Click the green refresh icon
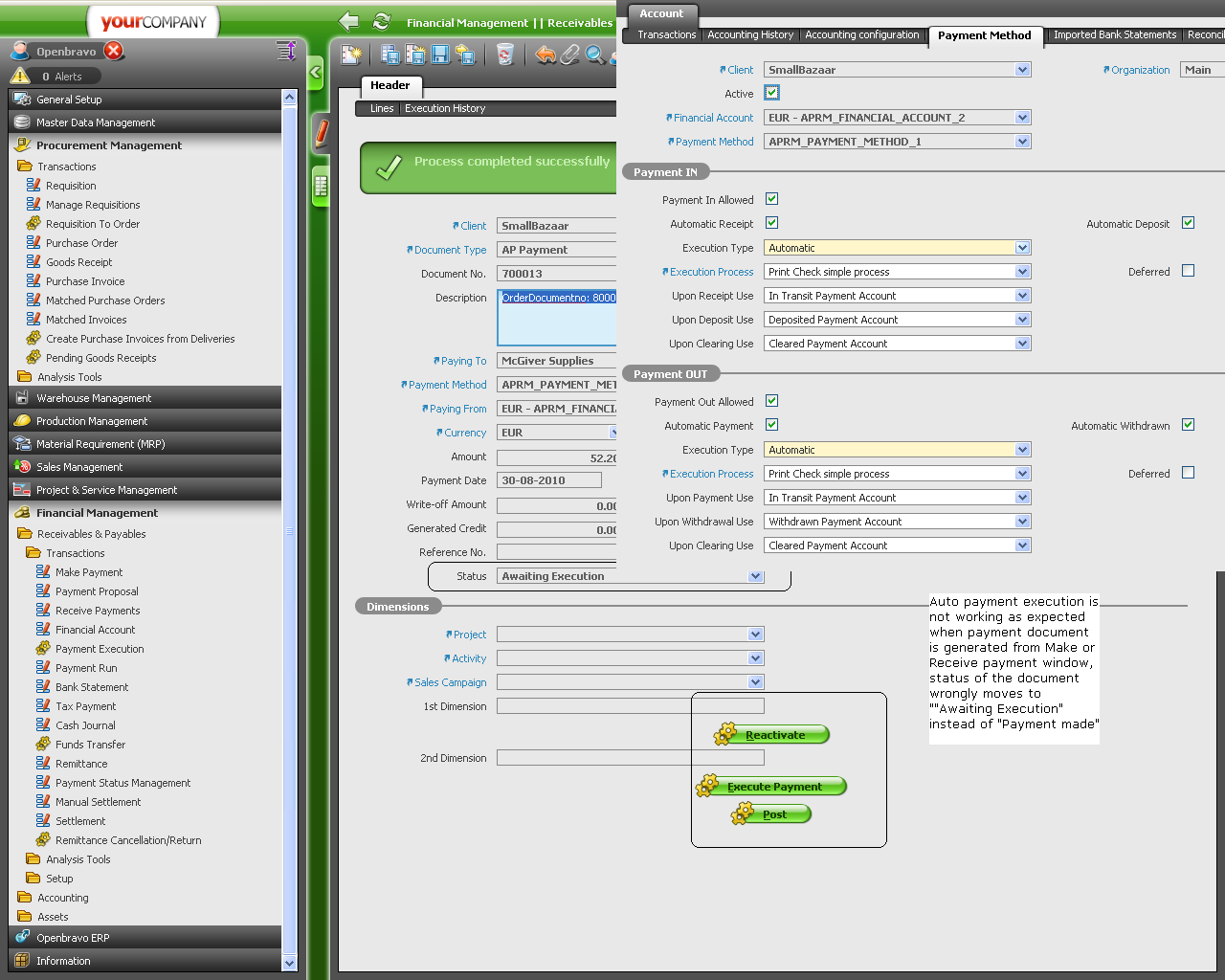 point(382,21)
